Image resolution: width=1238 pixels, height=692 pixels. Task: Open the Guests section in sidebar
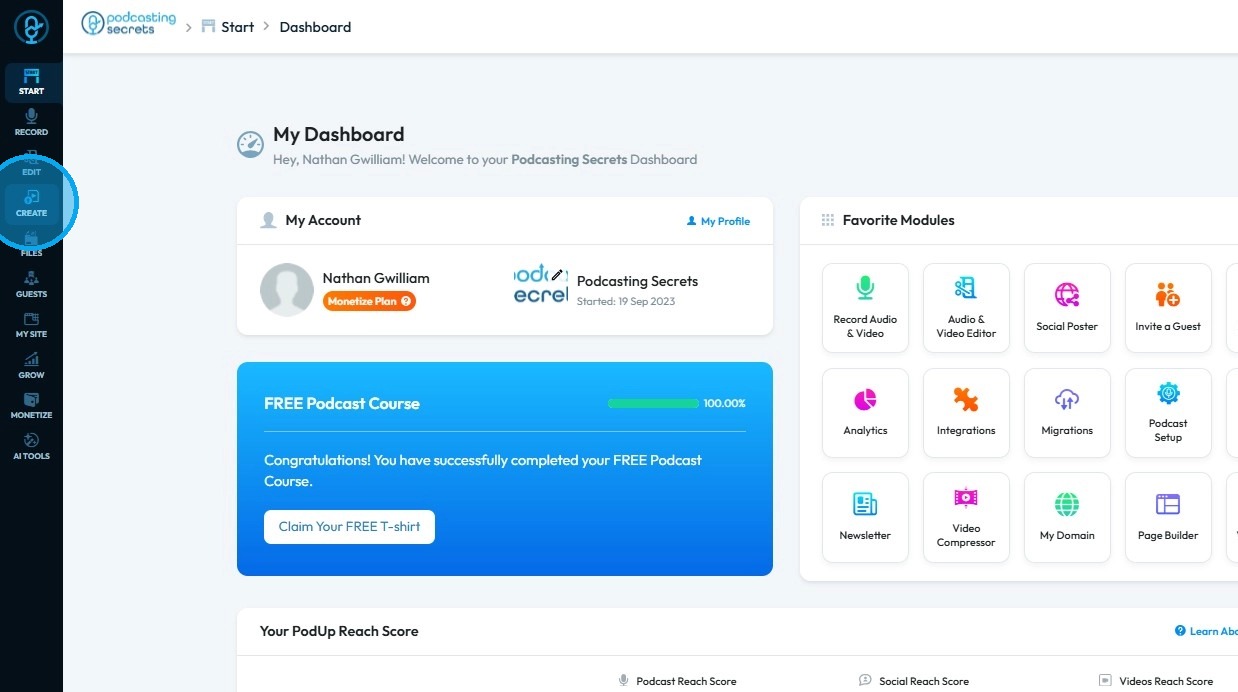[31, 284]
